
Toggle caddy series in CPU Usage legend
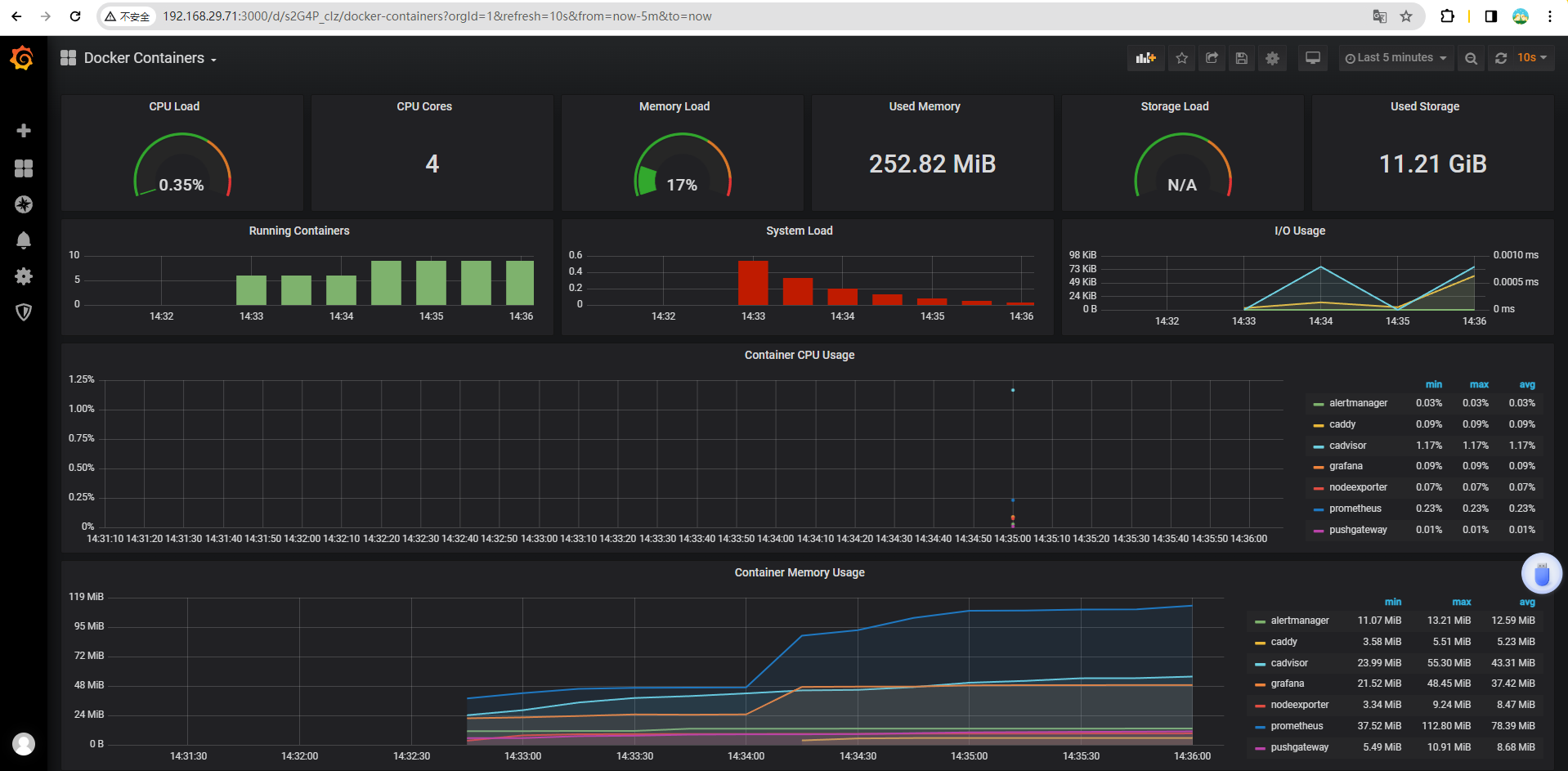[x=1342, y=424]
